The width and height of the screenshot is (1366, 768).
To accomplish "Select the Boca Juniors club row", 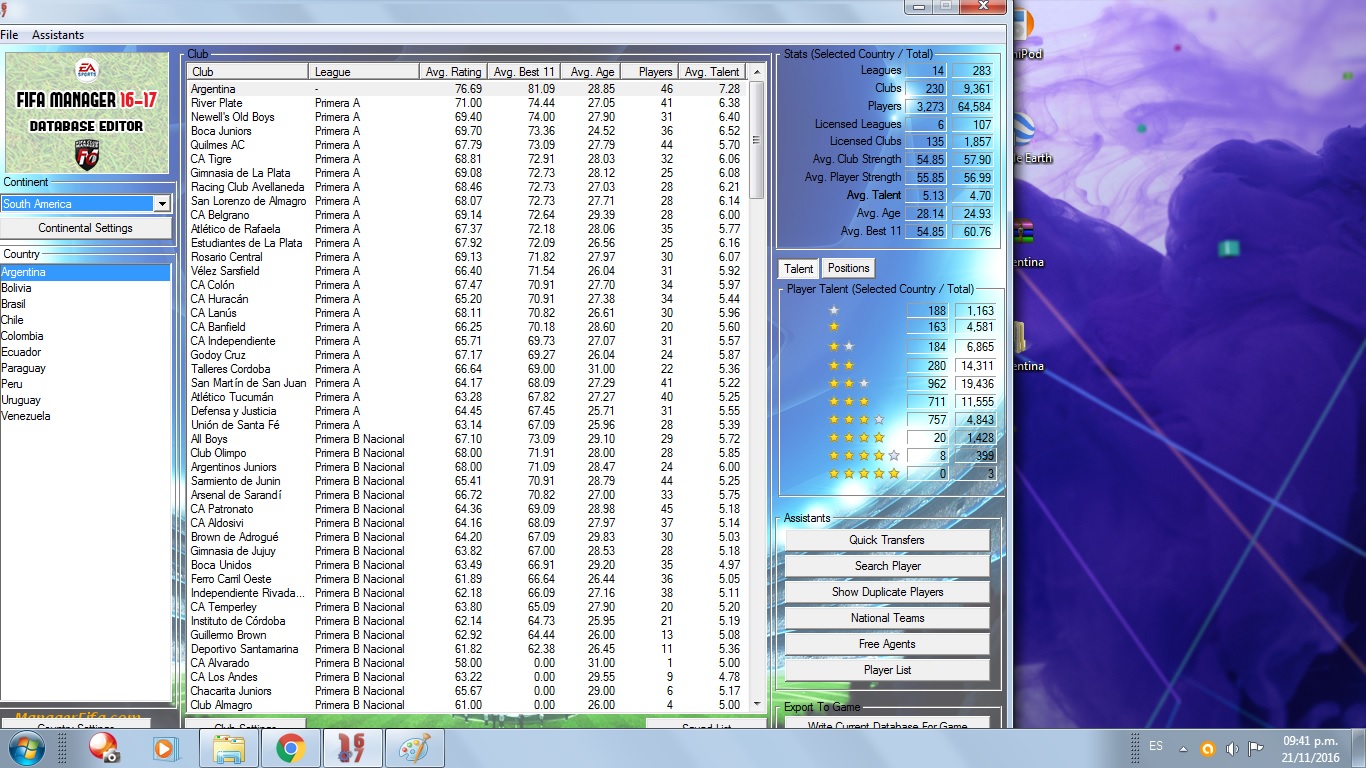I will point(467,131).
